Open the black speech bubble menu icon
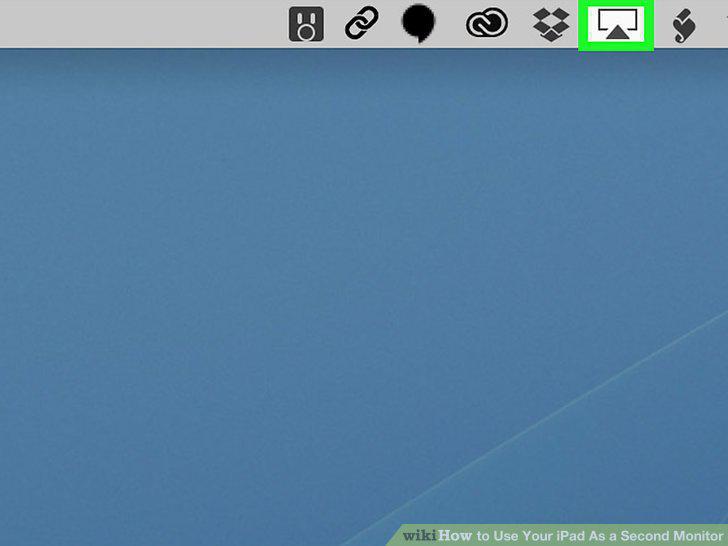 click(x=418, y=23)
